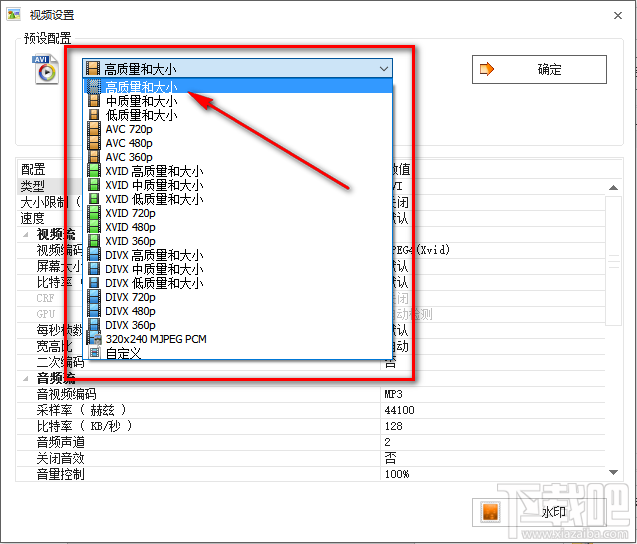Close the 视频设置 dialog
Image resolution: width=637 pixels, height=544 pixels.
pos(618,15)
